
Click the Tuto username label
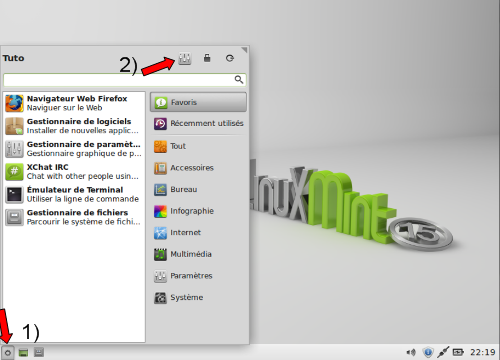13,58
